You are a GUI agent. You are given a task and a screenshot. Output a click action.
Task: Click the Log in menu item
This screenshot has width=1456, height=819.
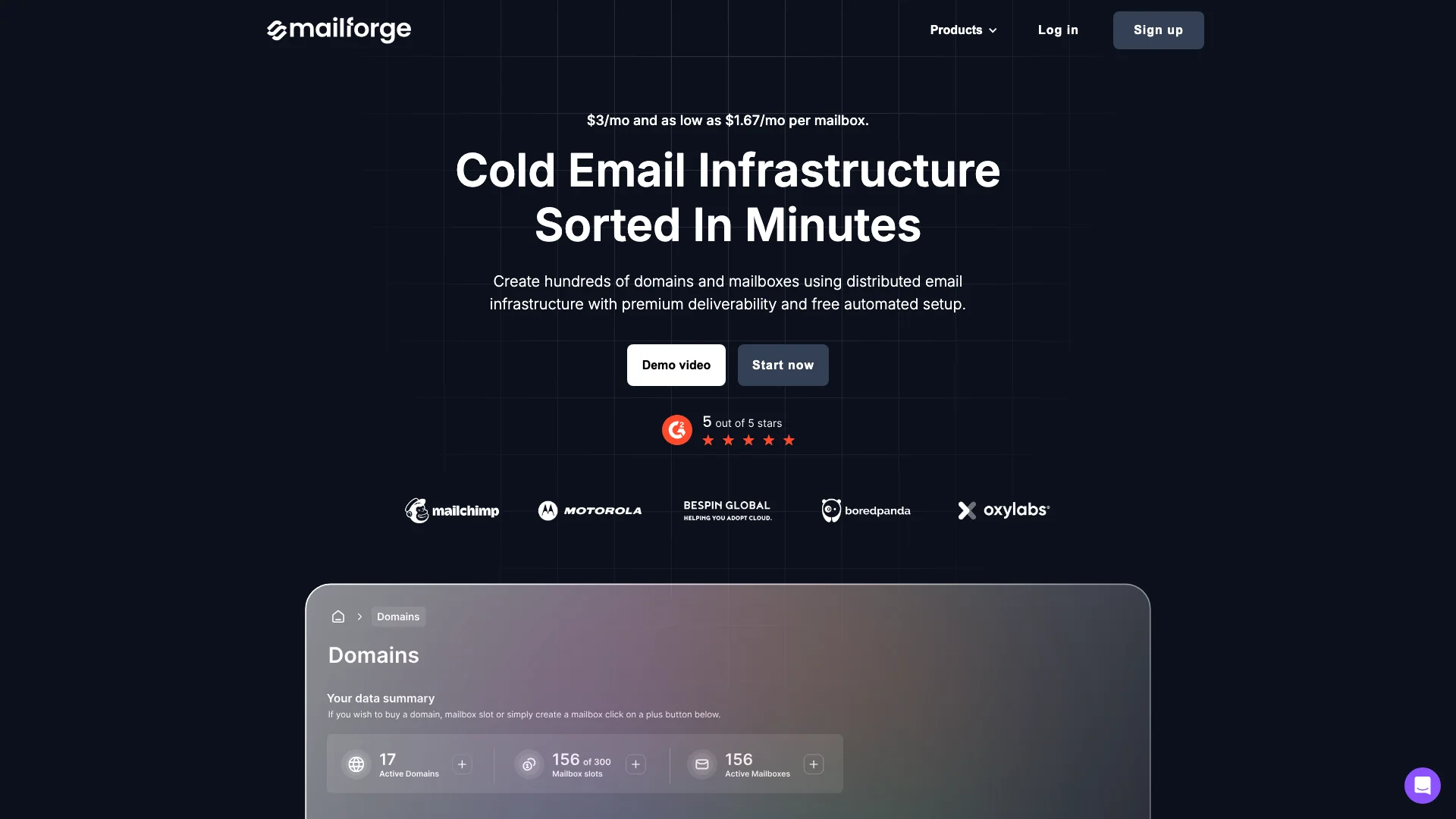[1058, 30]
